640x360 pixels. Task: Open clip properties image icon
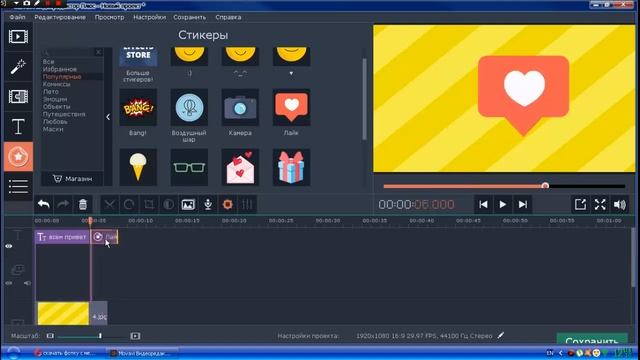188,204
